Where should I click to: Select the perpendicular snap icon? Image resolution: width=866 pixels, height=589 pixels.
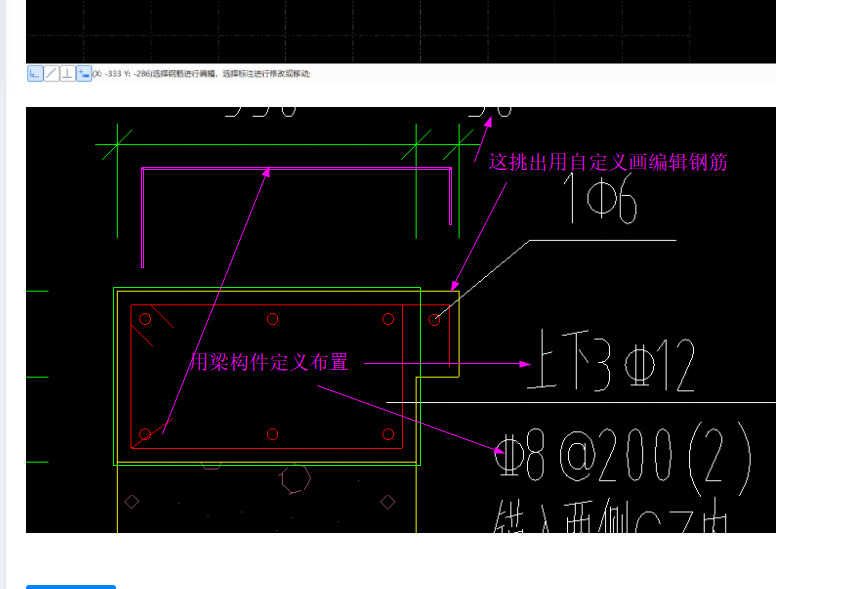pos(67,73)
